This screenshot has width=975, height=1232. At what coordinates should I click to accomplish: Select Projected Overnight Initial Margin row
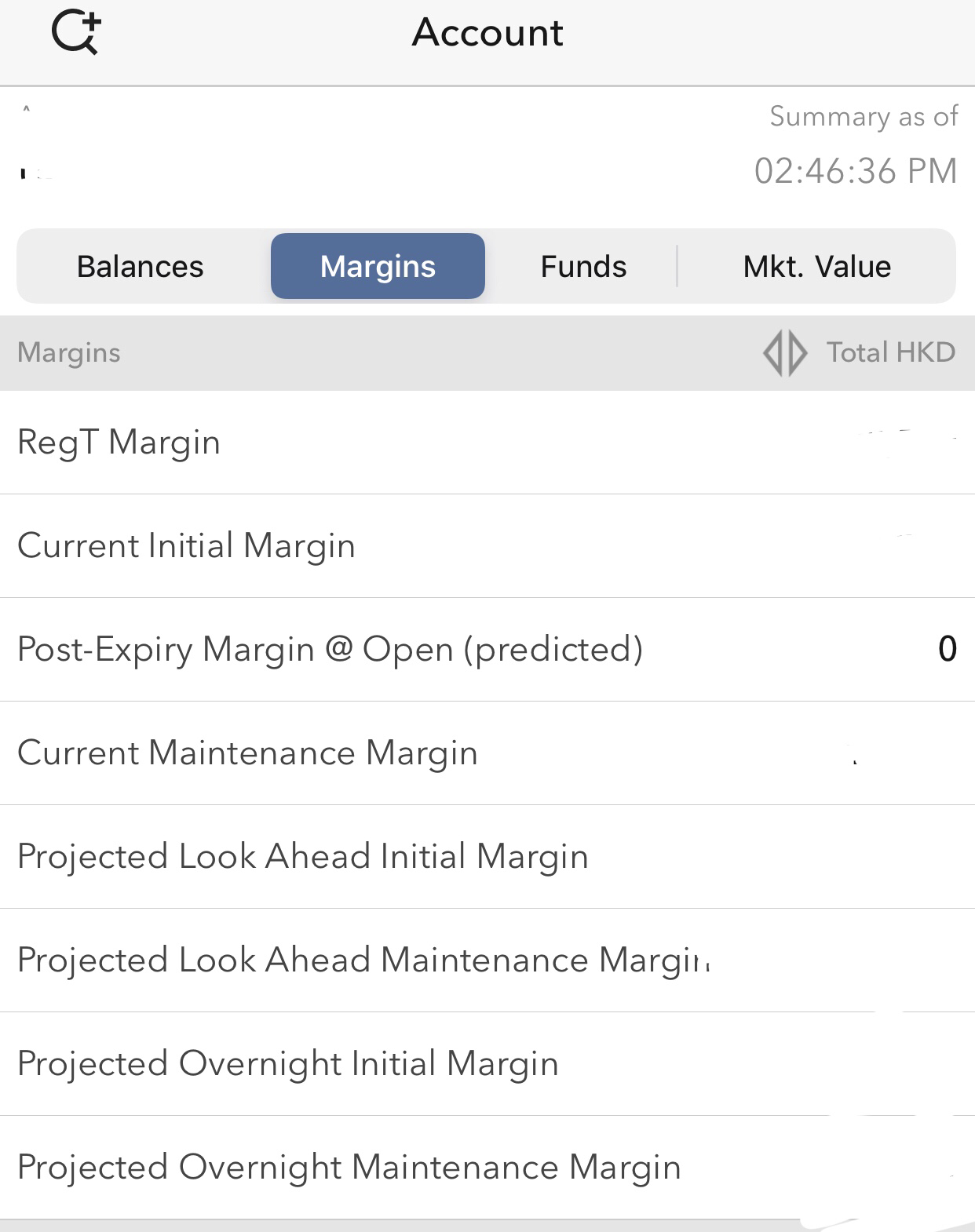click(487, 1064)
